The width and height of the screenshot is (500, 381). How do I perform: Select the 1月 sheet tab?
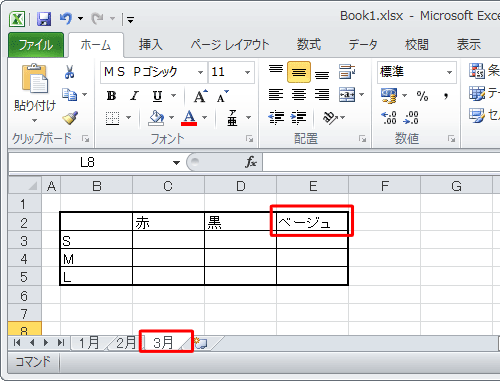pyautogui.click(x=89, y=343)
